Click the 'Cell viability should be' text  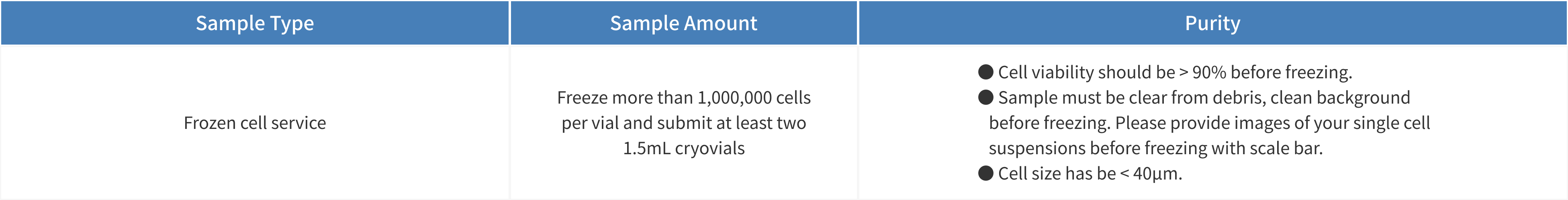[1086, 72]
